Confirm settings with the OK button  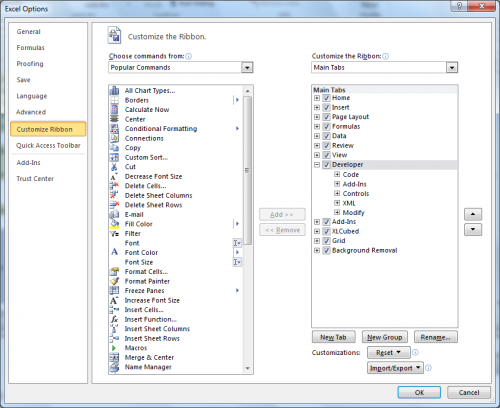419,392
